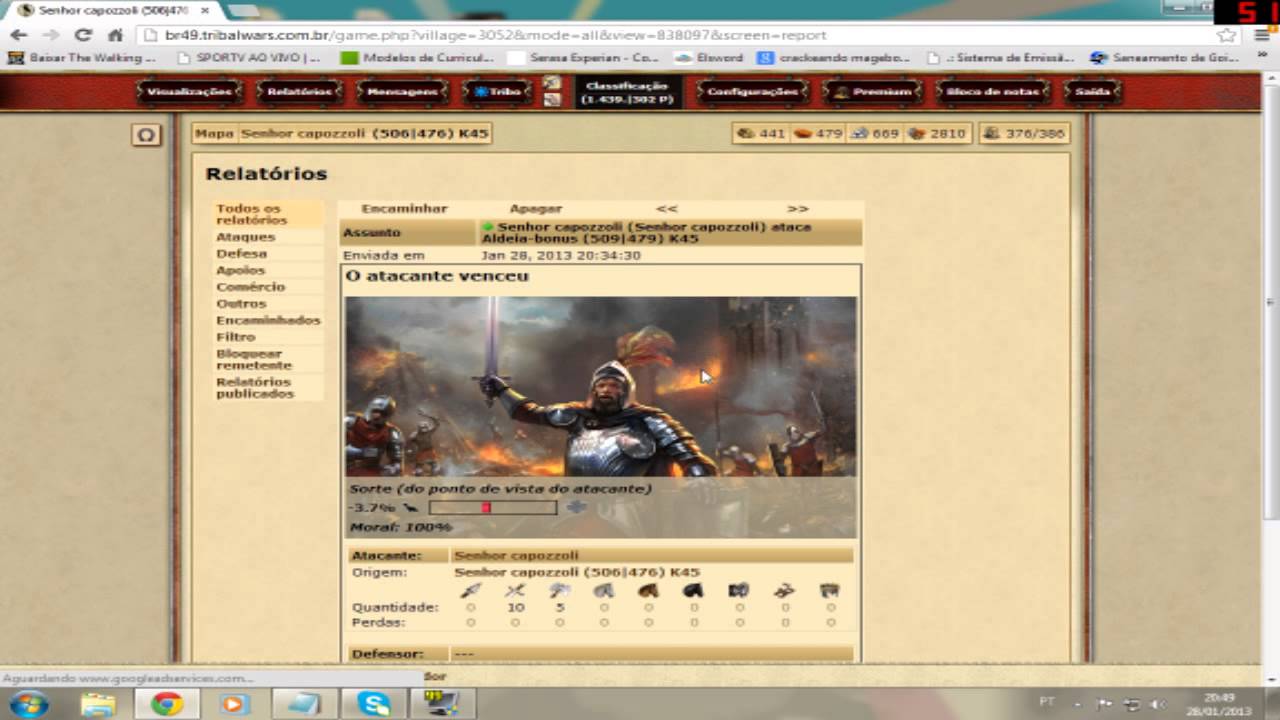Click the spear fighter unit icon

[x=470, y=591]
